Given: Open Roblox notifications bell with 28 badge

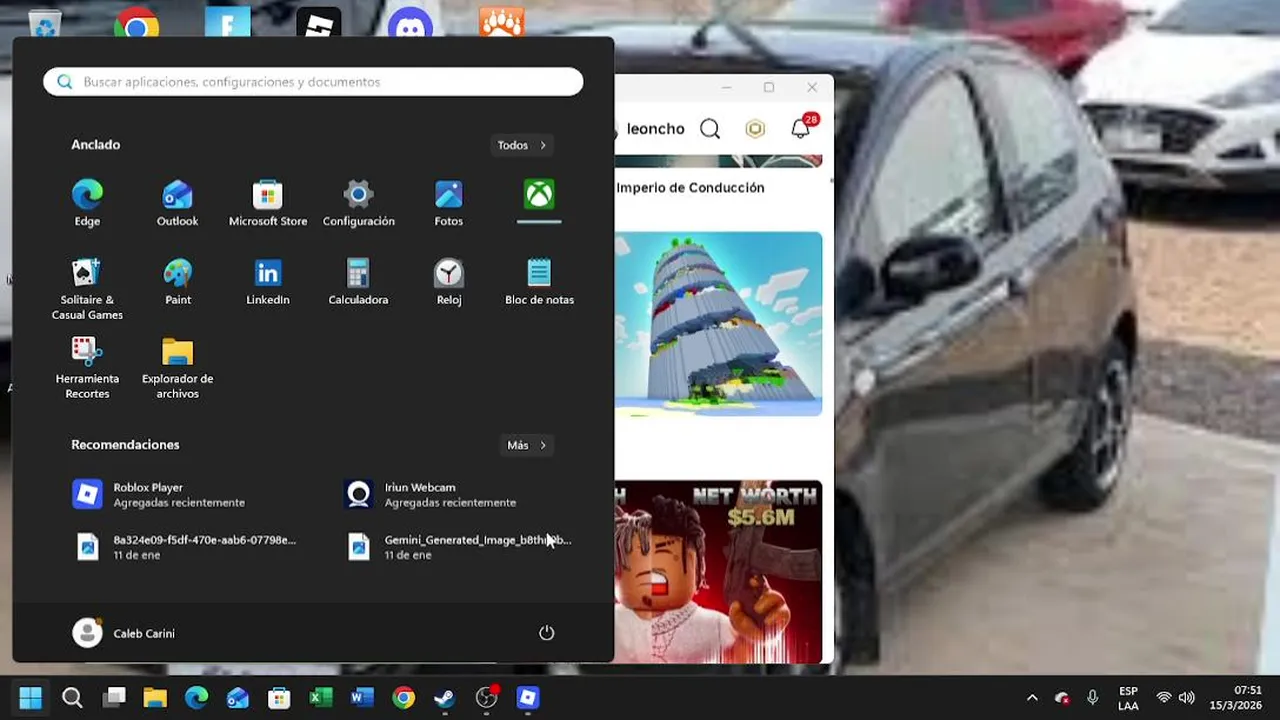Looking at the screenshot, I should [x=802, y=127].
